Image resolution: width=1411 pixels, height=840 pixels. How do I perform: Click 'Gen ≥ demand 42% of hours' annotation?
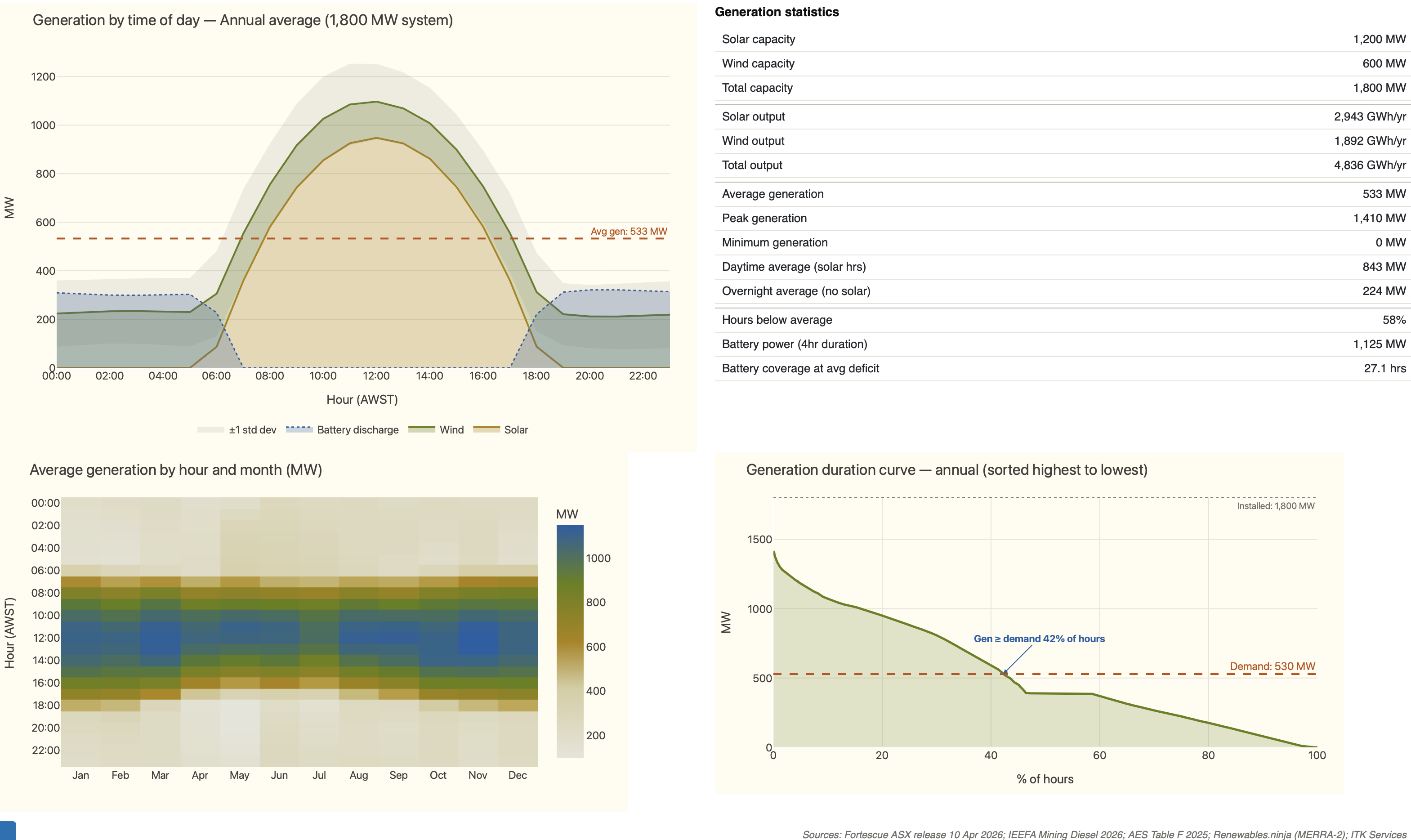tap(1039, 639)
